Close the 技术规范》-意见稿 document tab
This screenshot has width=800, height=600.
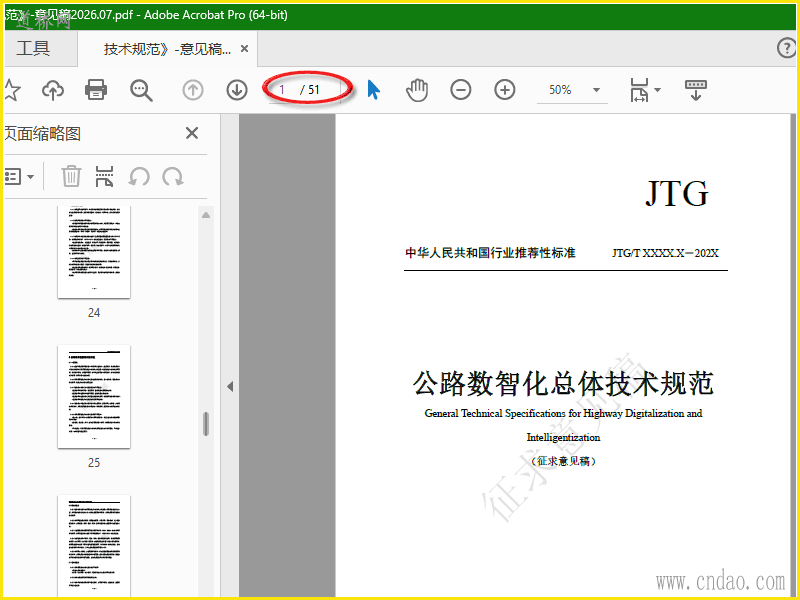click(244, 48)
